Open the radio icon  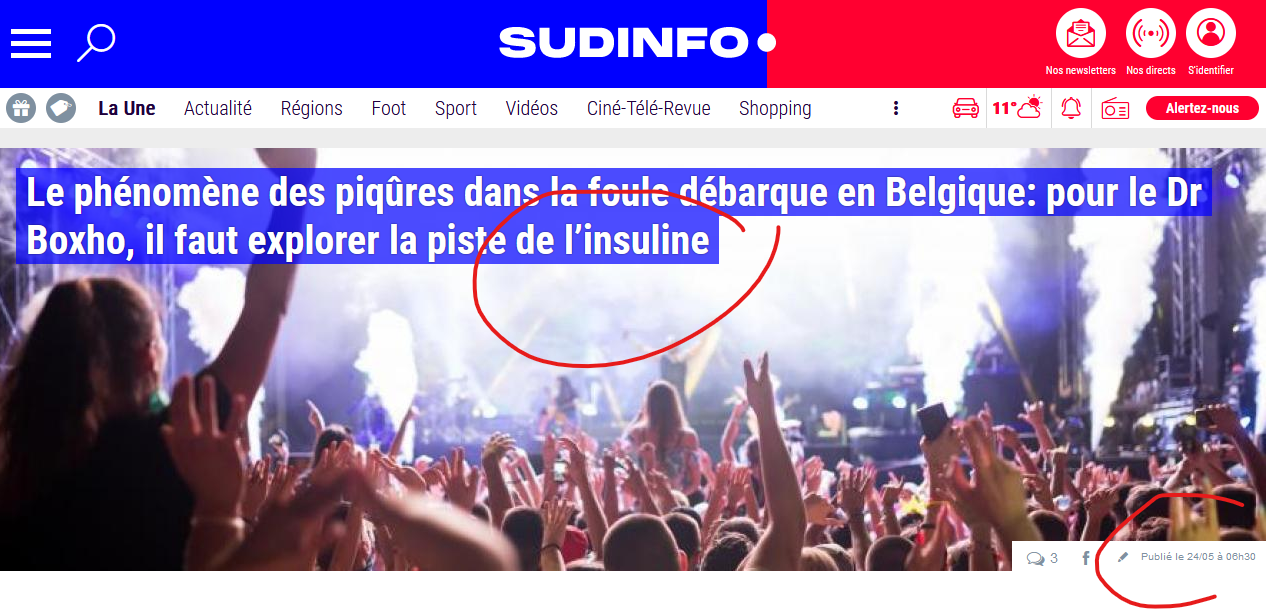point(1115,109)
